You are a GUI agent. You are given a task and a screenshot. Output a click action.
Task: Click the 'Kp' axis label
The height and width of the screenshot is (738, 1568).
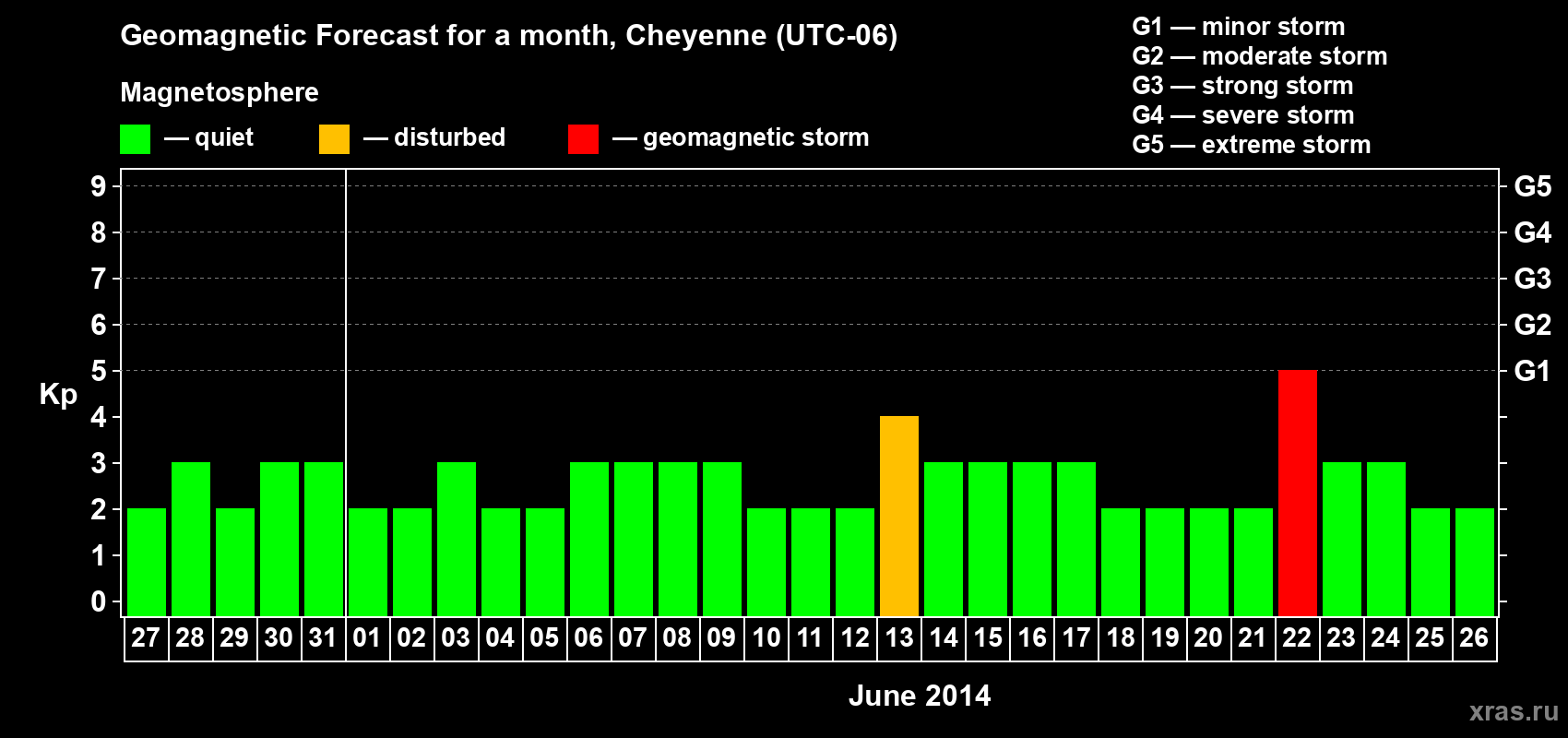coord(58,395)
